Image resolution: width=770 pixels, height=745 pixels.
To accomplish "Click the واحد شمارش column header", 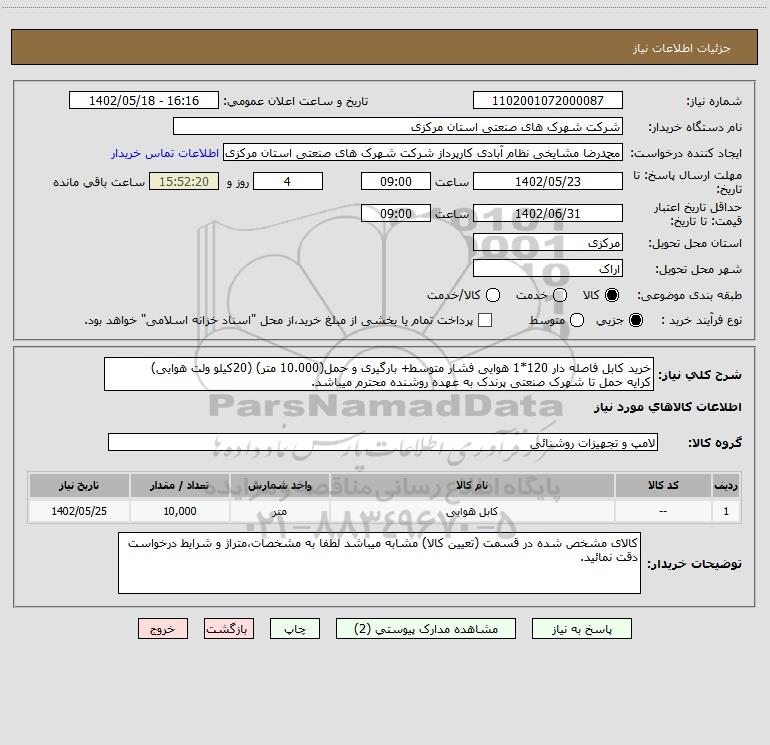I will tap(279, 485).
